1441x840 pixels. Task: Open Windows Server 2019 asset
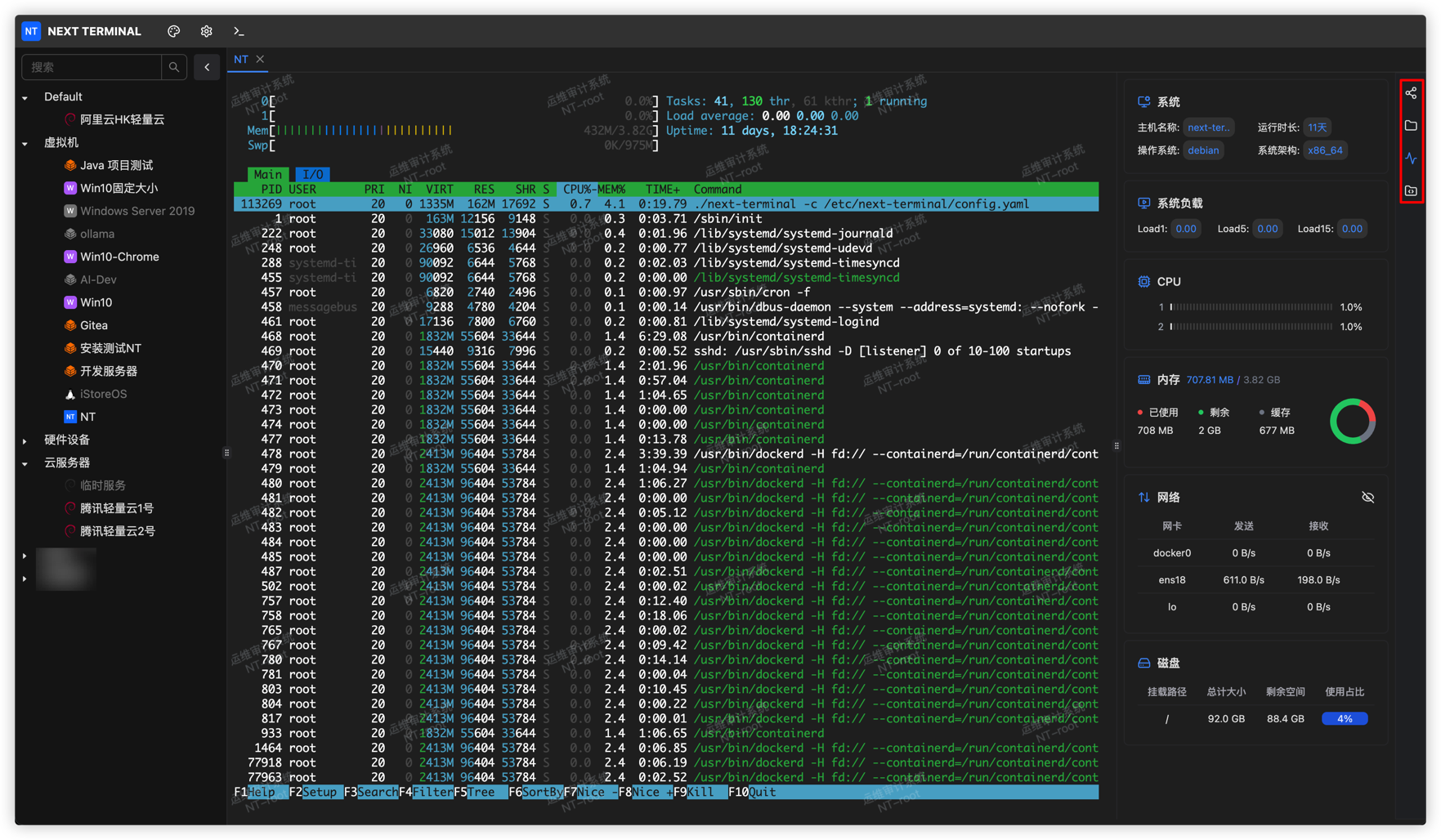coord(136,211)
